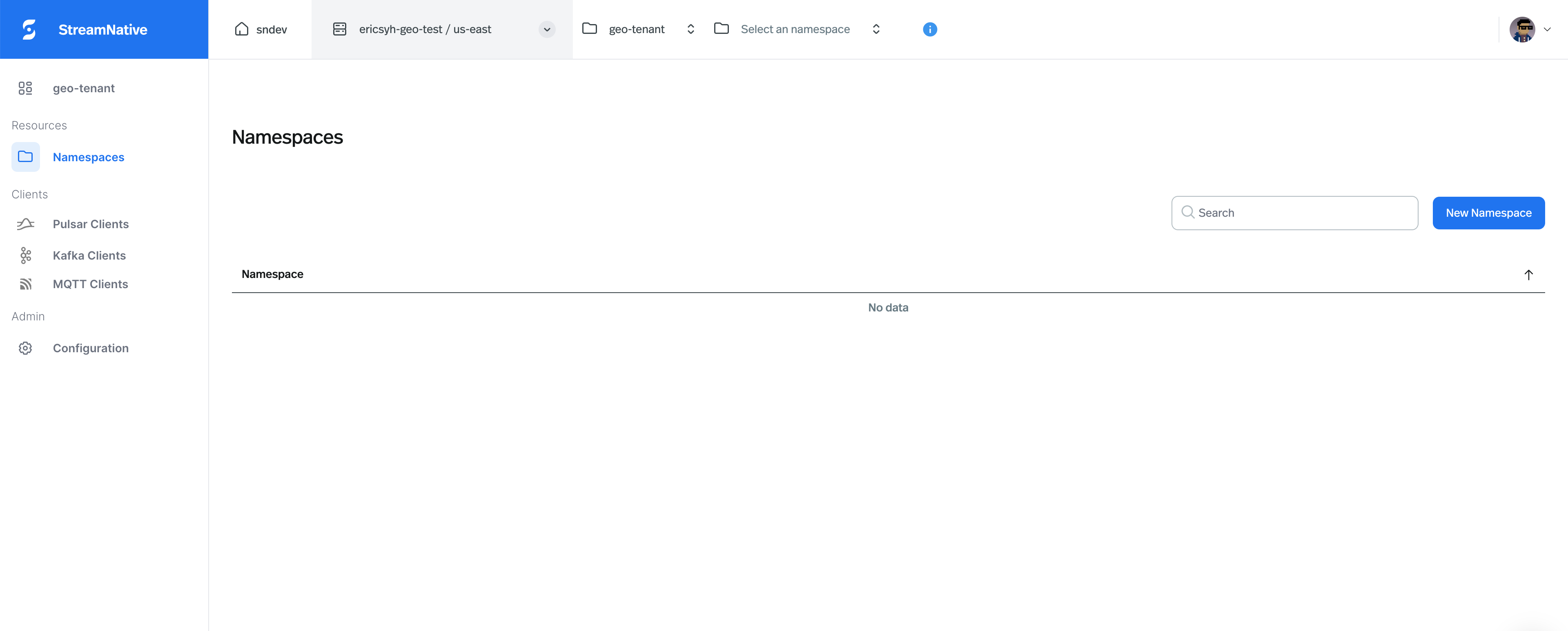This screenshot has height=631, width=1568.
Task: Open the geo-tenant tenant switcher
Action: click(x=690, y=29)
